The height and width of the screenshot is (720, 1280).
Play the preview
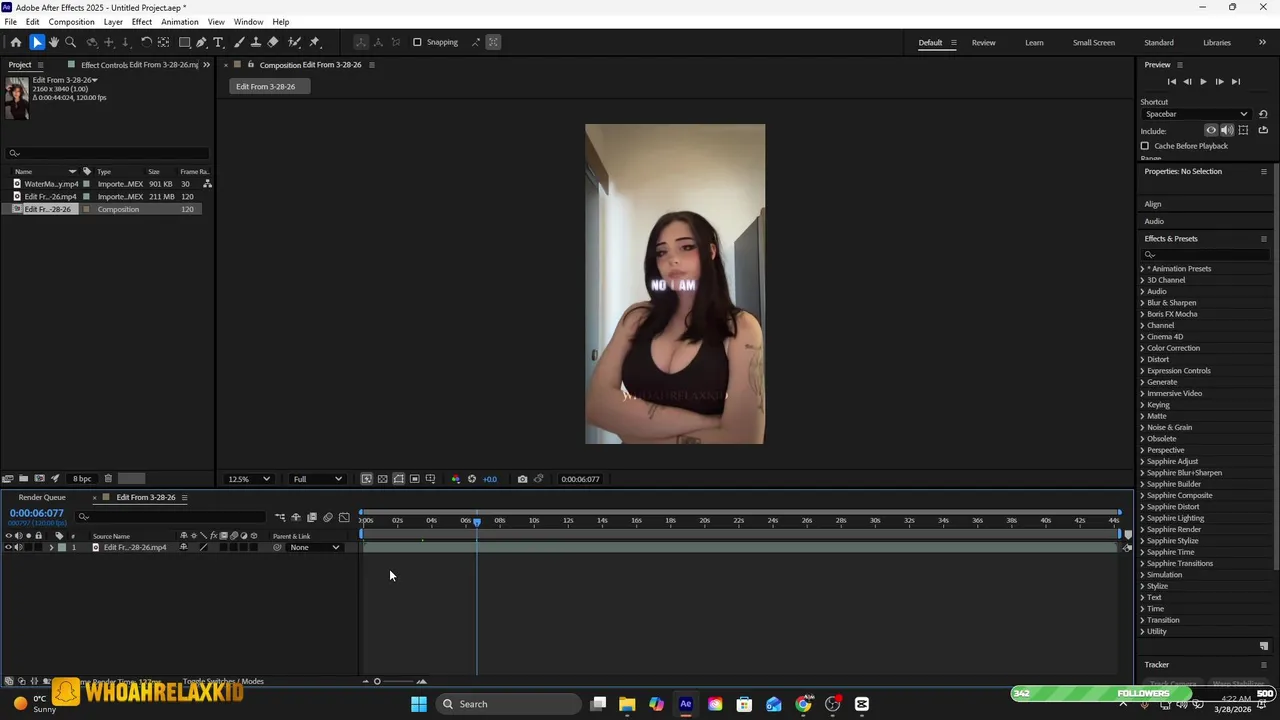point(1203,82)
